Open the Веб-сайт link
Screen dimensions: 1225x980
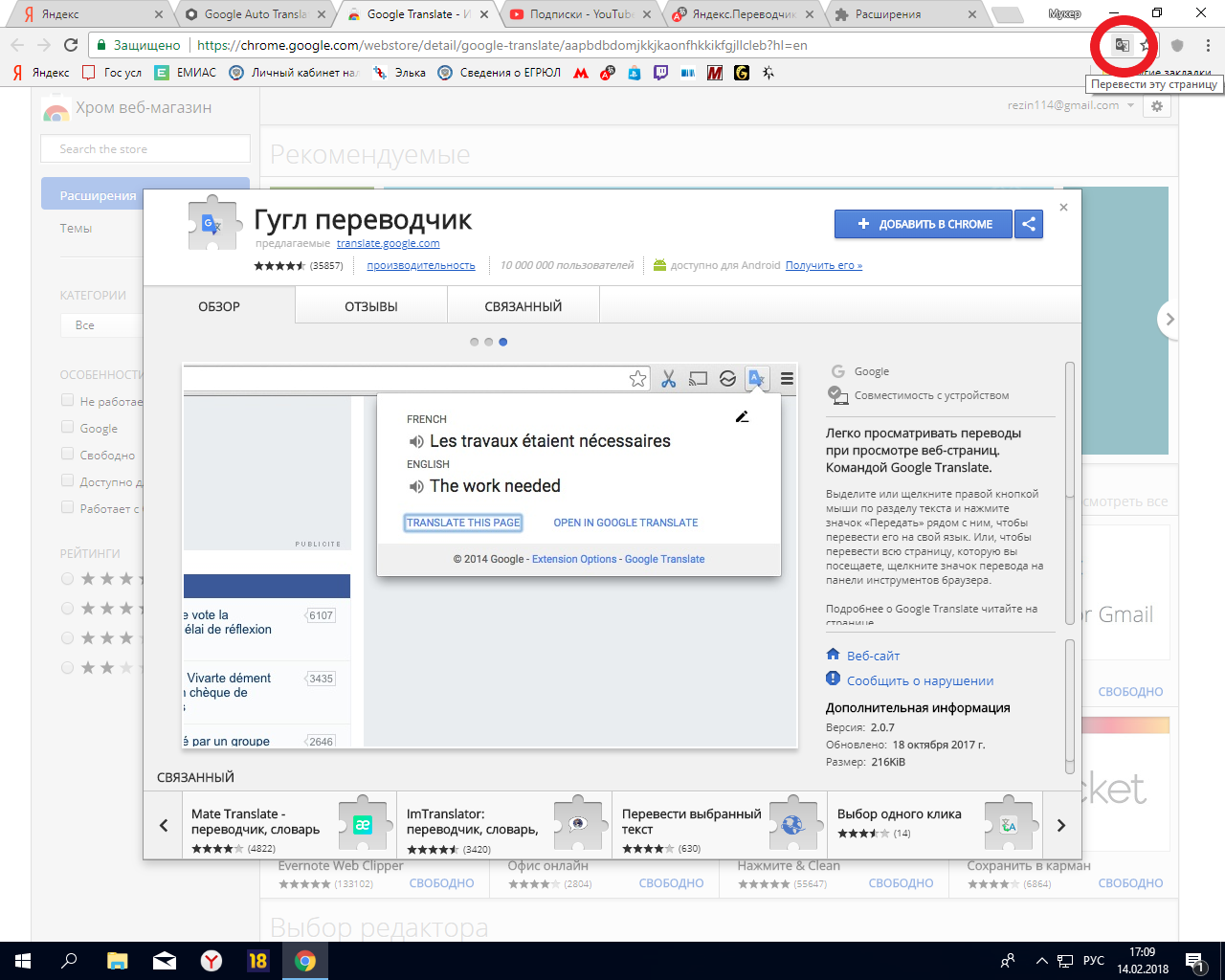click(873, 656)
